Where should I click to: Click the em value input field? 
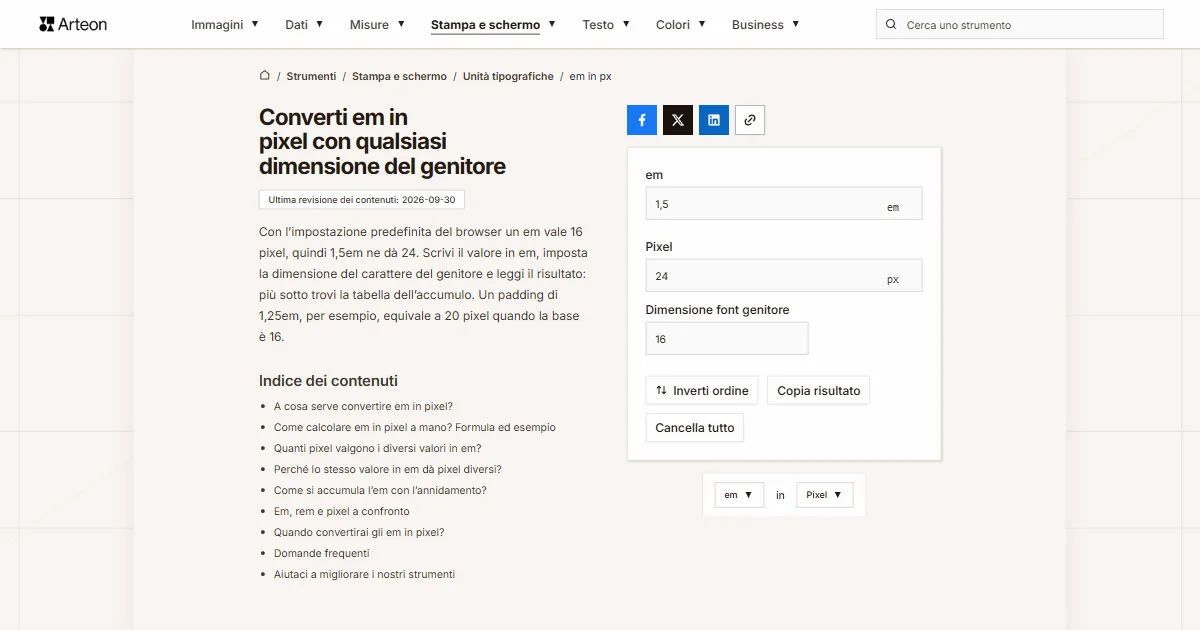coord(784,204)
